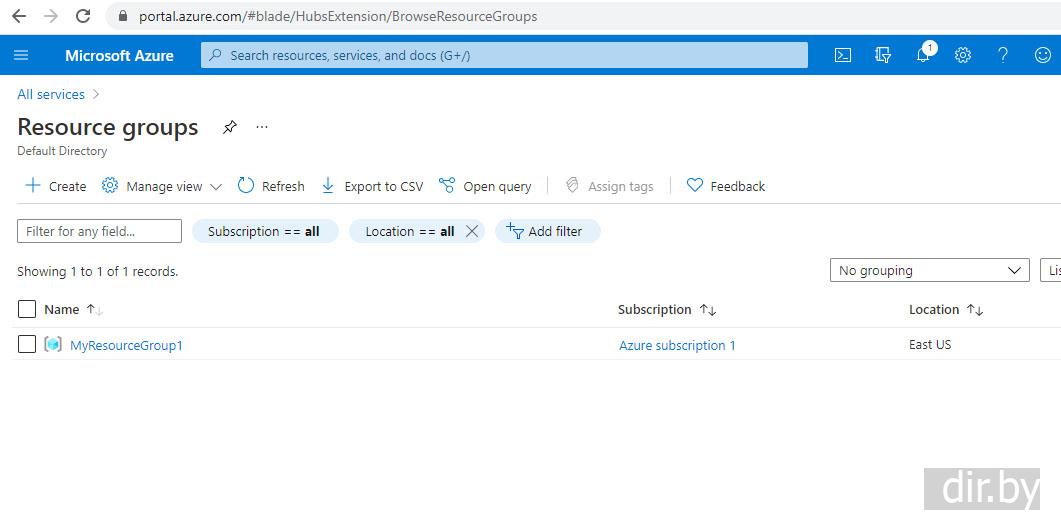
Task: Open the Manage view dropdown
Action: pyautogui.click(x=162, y=186)
